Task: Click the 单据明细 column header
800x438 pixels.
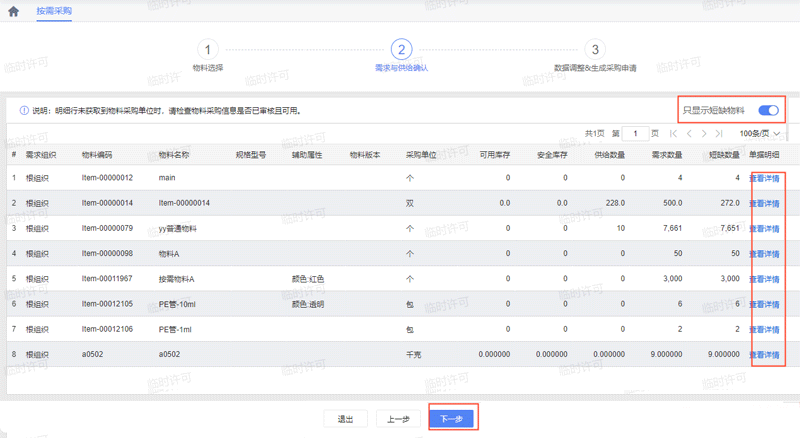Action: (764, 155)
